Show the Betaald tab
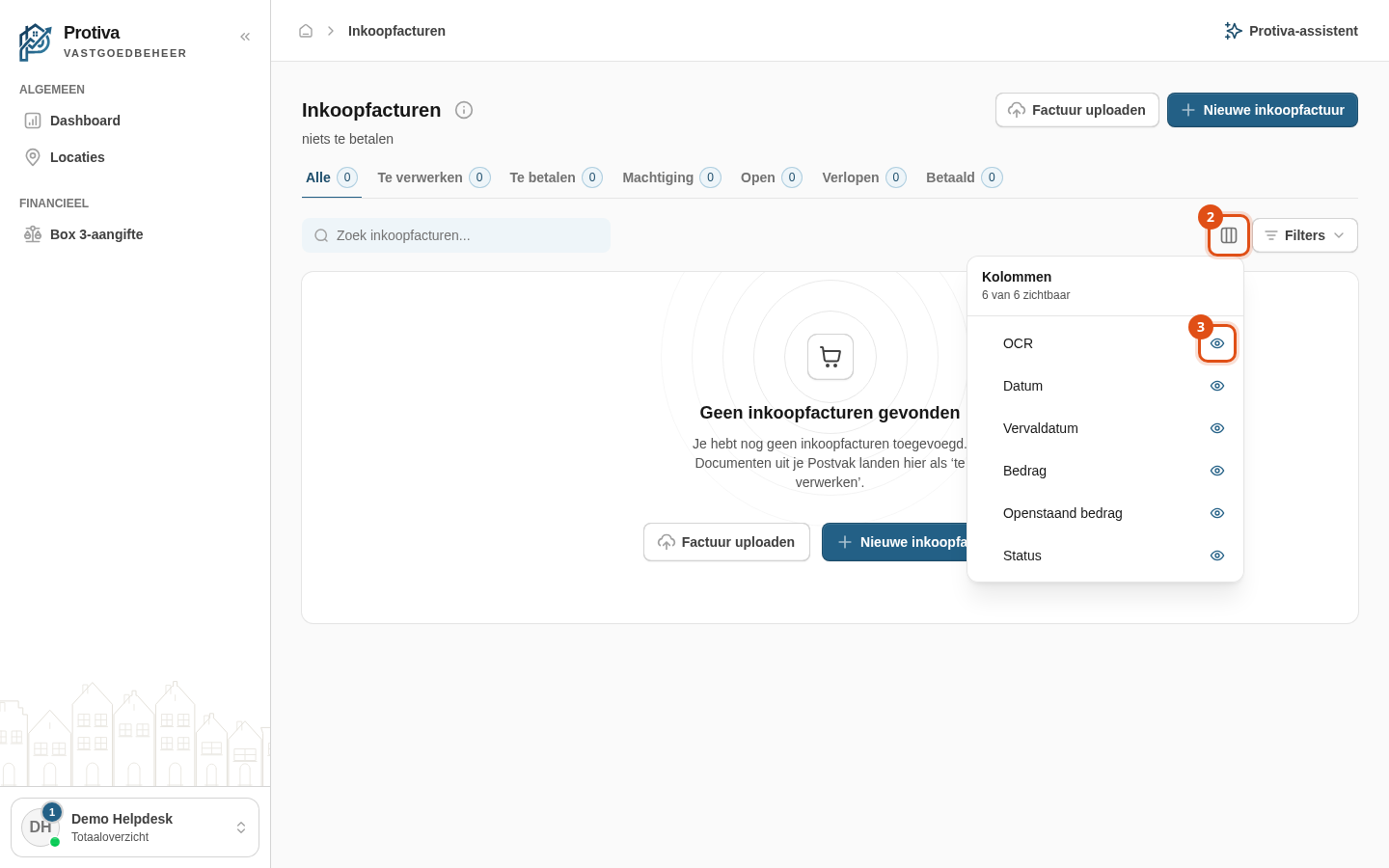 pyautogui.click(x=965, y=177)
